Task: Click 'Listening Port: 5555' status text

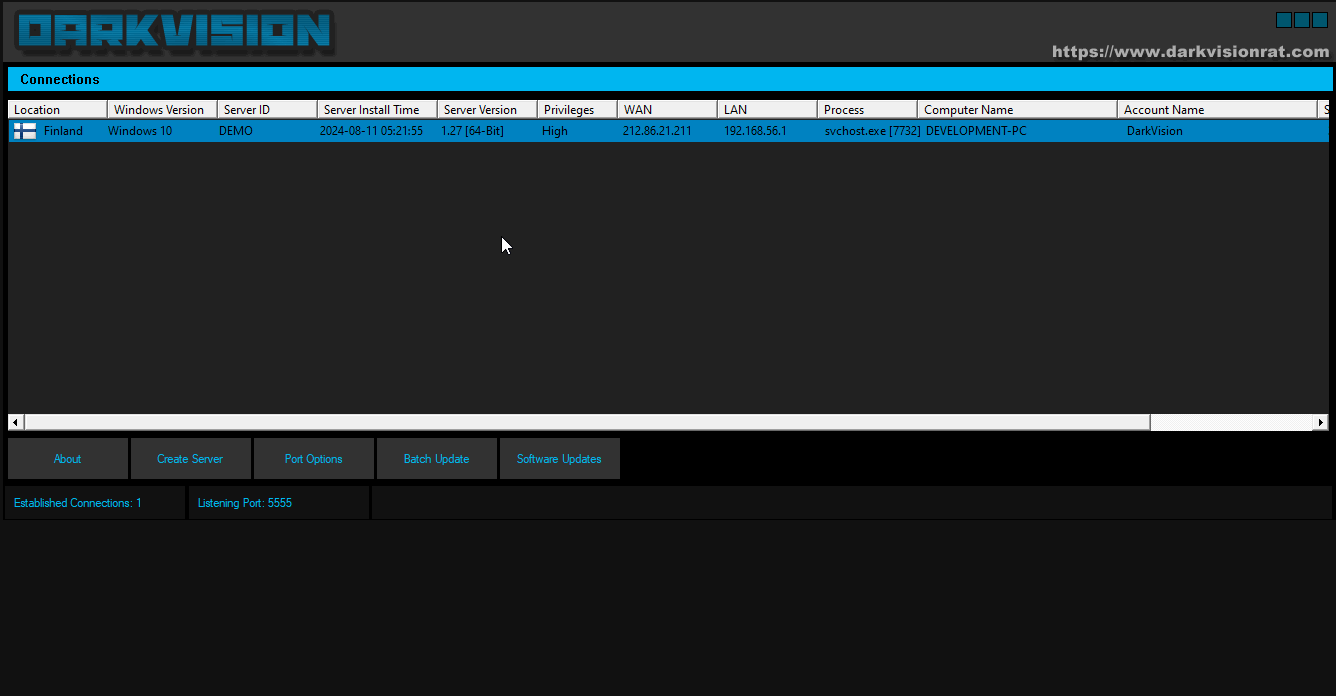Action: [245, 503]
